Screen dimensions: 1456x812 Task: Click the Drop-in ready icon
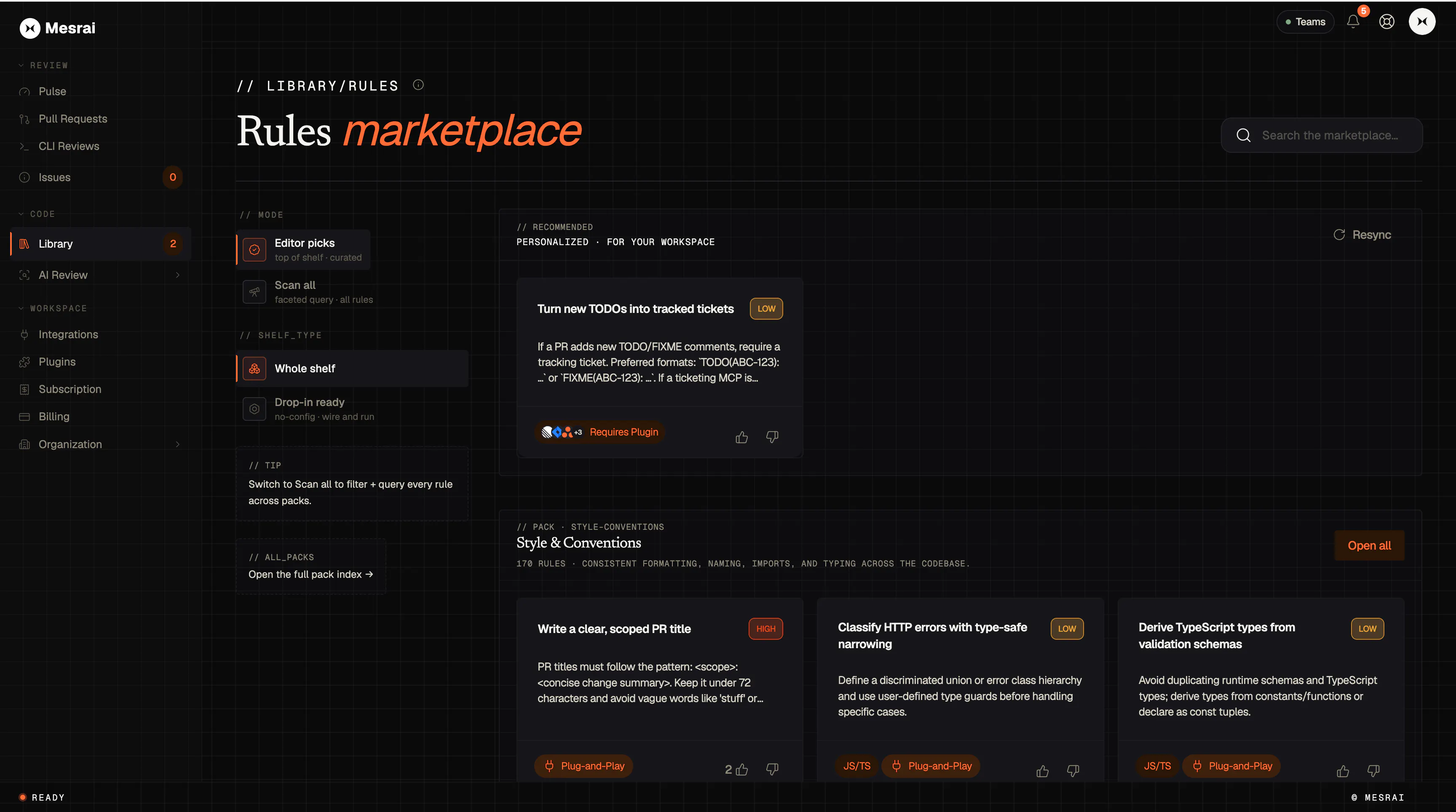(x=254, y=409)
